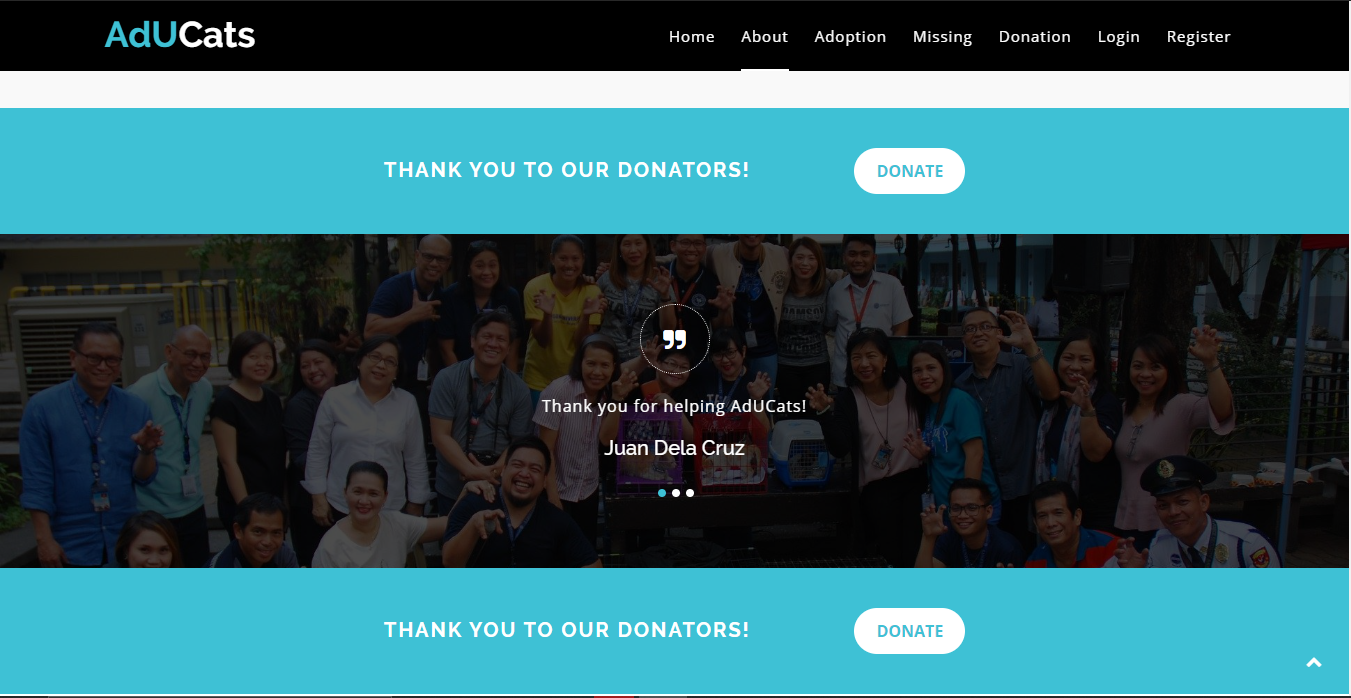Switch to the third testimonial dot
The width and height of the screenshot is (1351, 698).
click(x=690, y=493)
